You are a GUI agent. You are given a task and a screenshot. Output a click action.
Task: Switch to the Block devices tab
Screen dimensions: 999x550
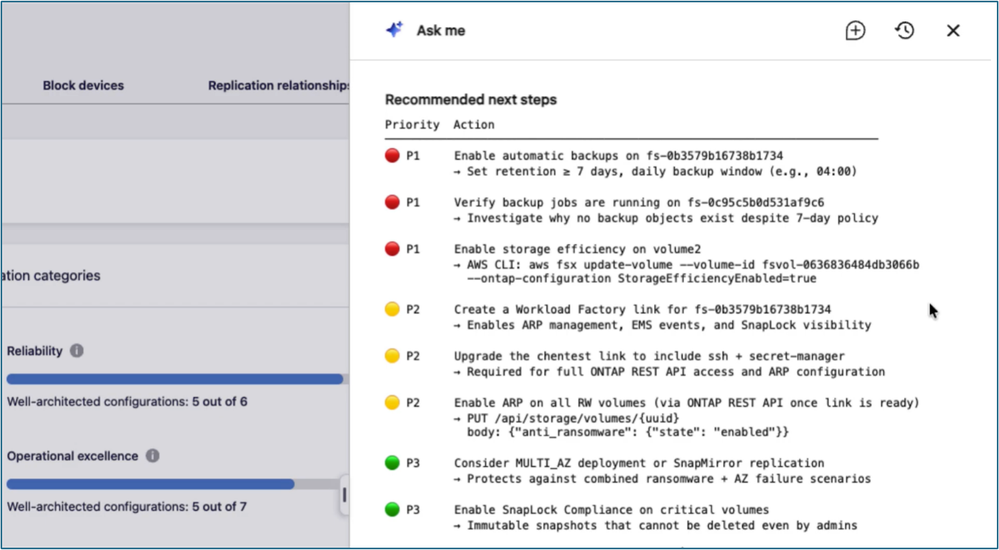pos(83,85)
